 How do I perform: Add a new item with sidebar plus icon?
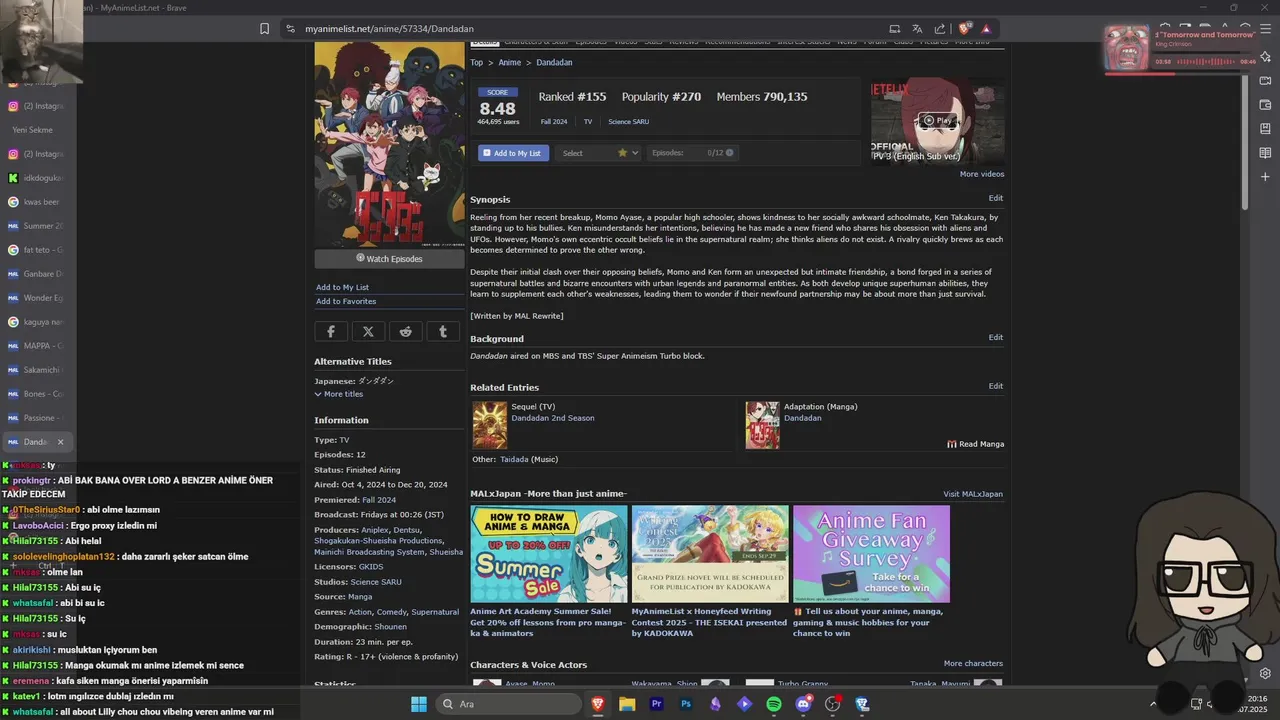tap(1265, 177)
